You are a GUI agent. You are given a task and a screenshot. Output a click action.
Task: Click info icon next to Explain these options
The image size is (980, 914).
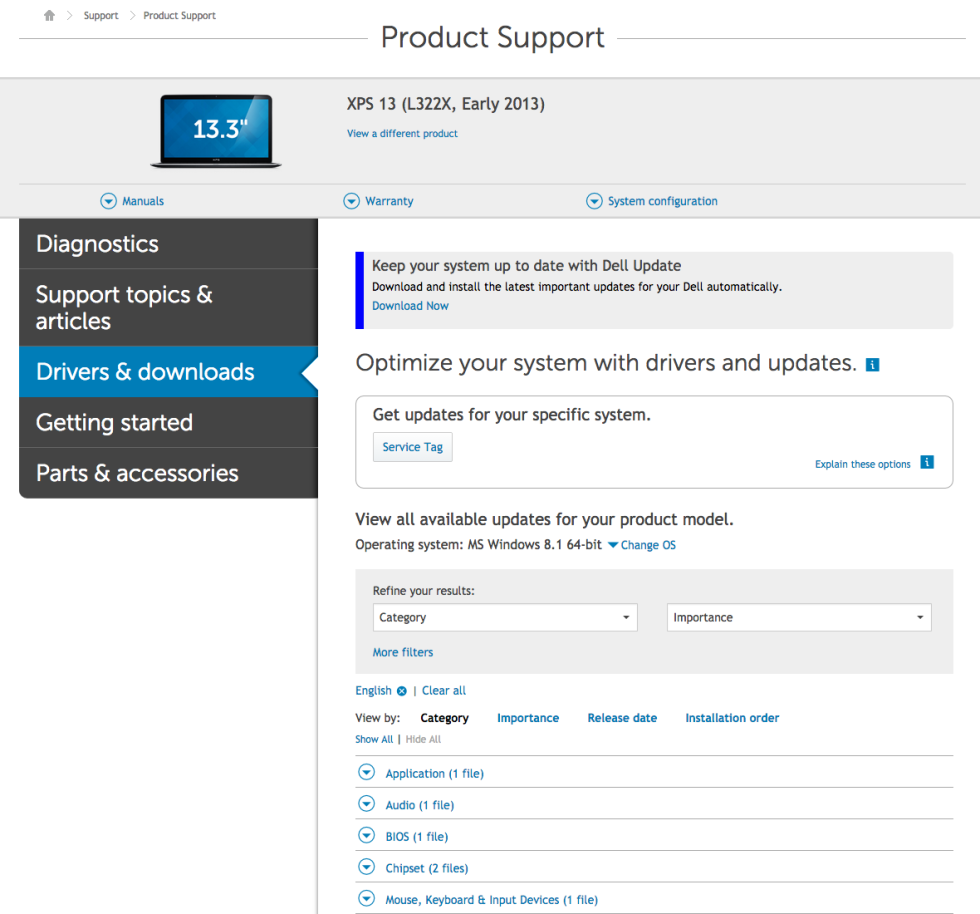[x=928, y=462]
